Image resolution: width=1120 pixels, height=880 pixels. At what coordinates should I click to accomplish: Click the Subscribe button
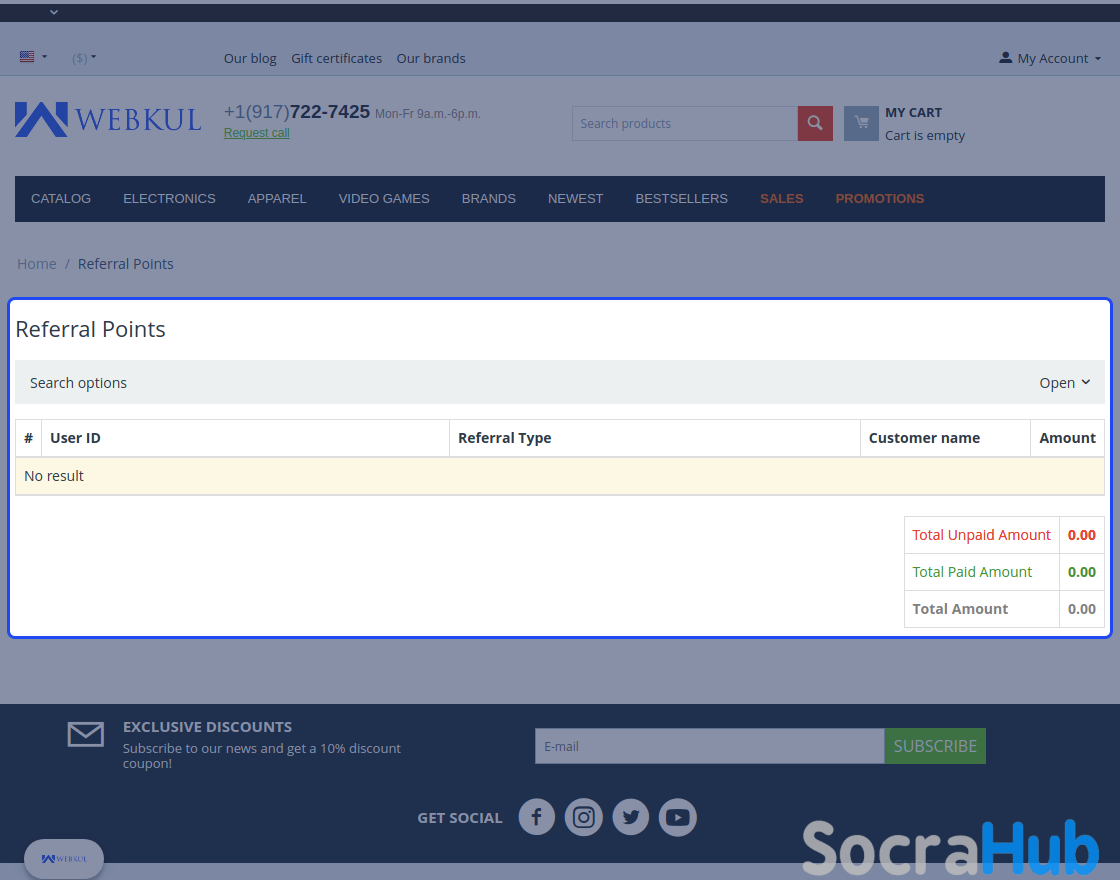[x=935, y=746]
